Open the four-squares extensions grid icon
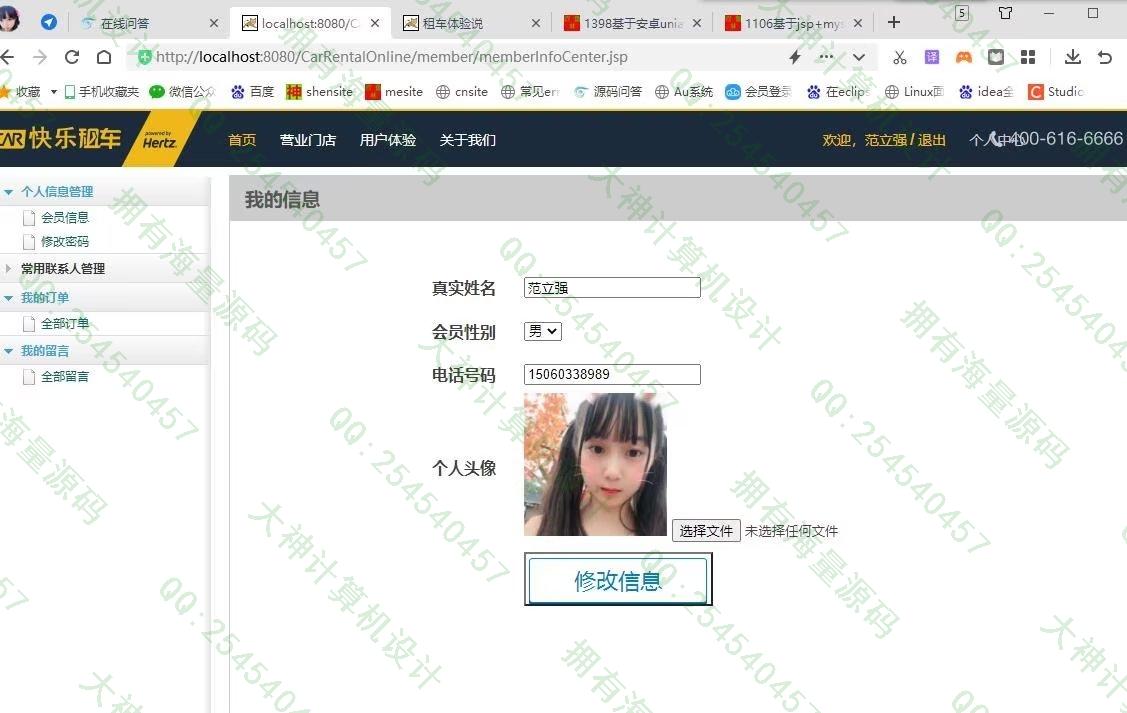This screenshot has height=713, width=1127. tap(1028, 57)
